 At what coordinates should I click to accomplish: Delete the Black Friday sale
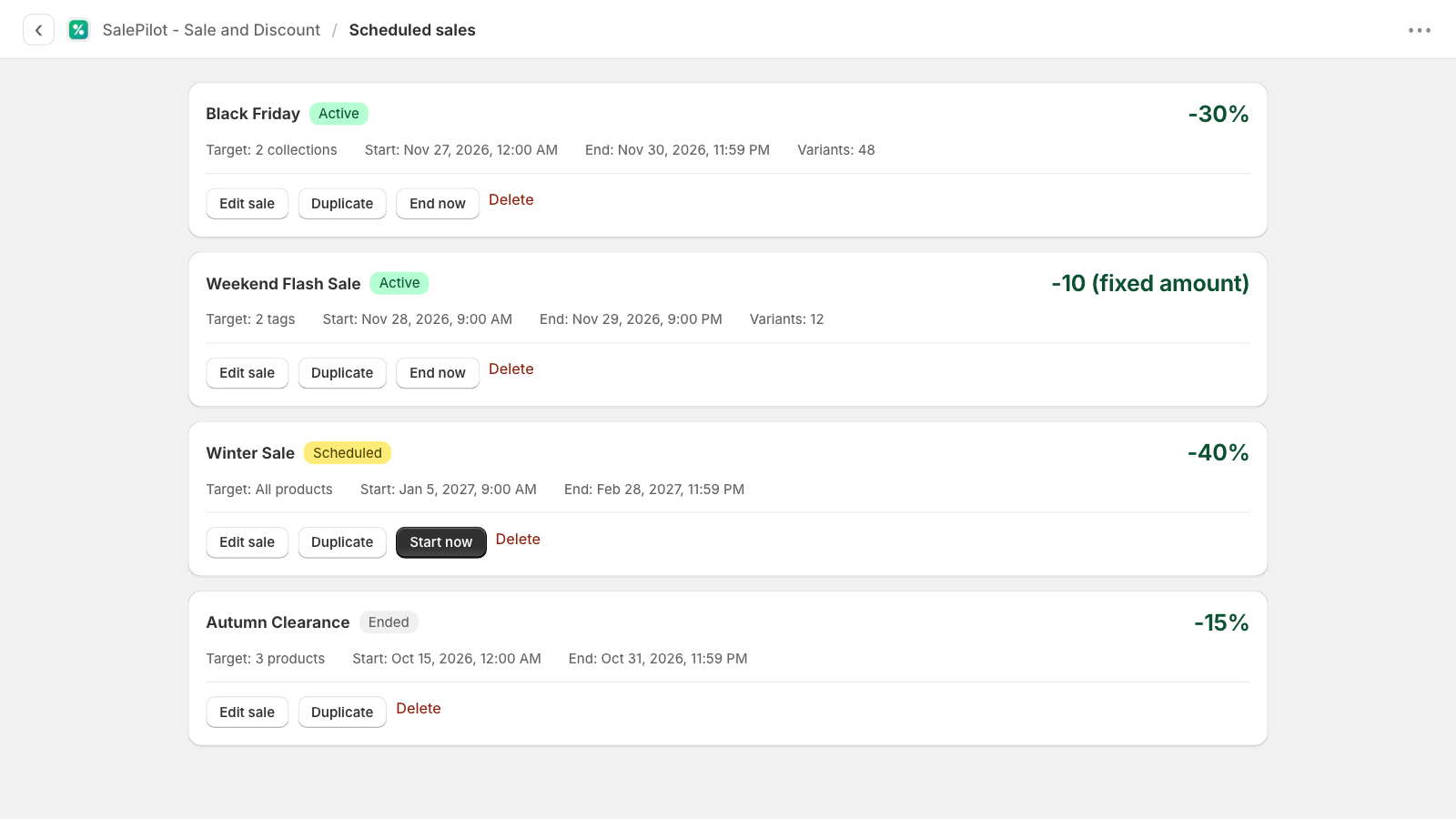511,200
